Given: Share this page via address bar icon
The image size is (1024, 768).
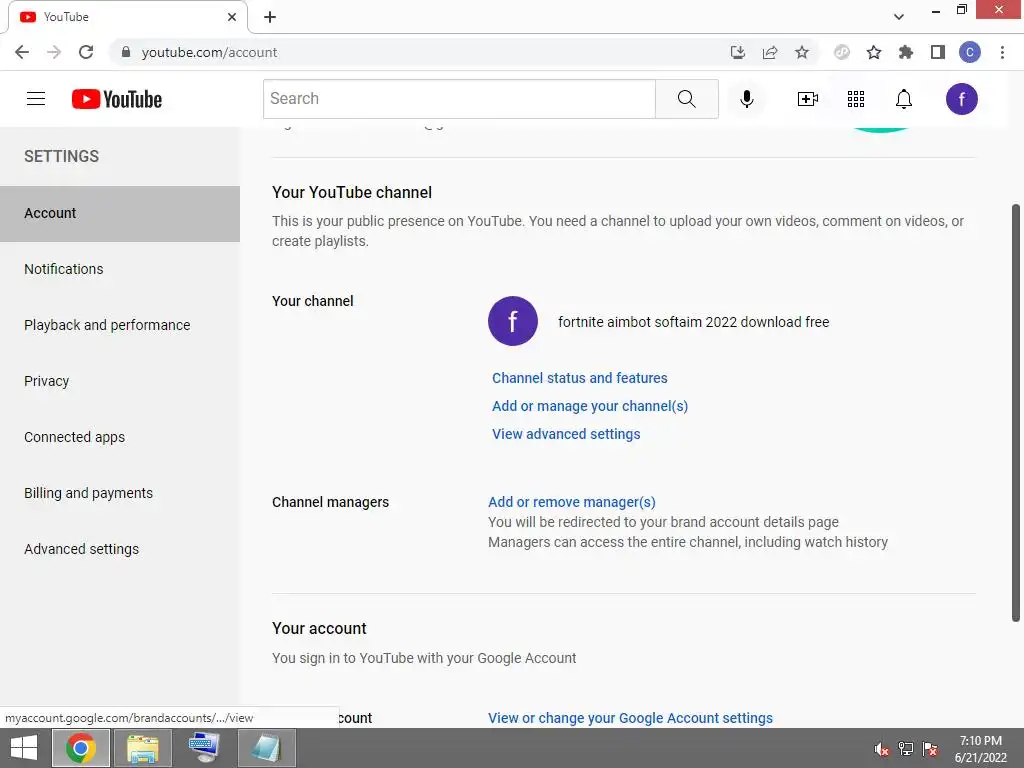Looking at the screenshot, I should (770, 52).
